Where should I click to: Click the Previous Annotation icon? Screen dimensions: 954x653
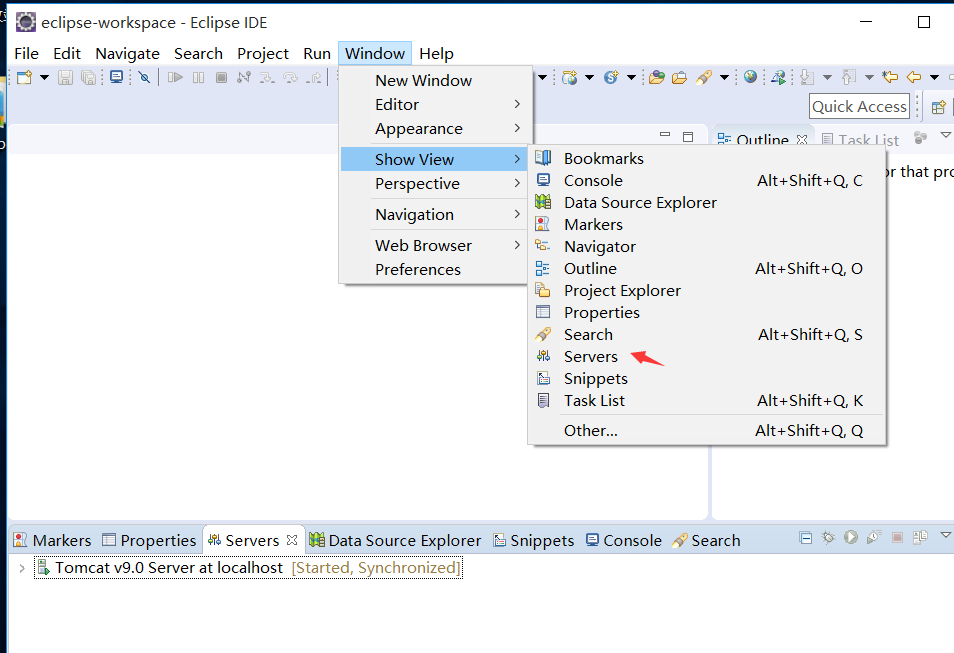pyautogui.click(x=849, y=77)
